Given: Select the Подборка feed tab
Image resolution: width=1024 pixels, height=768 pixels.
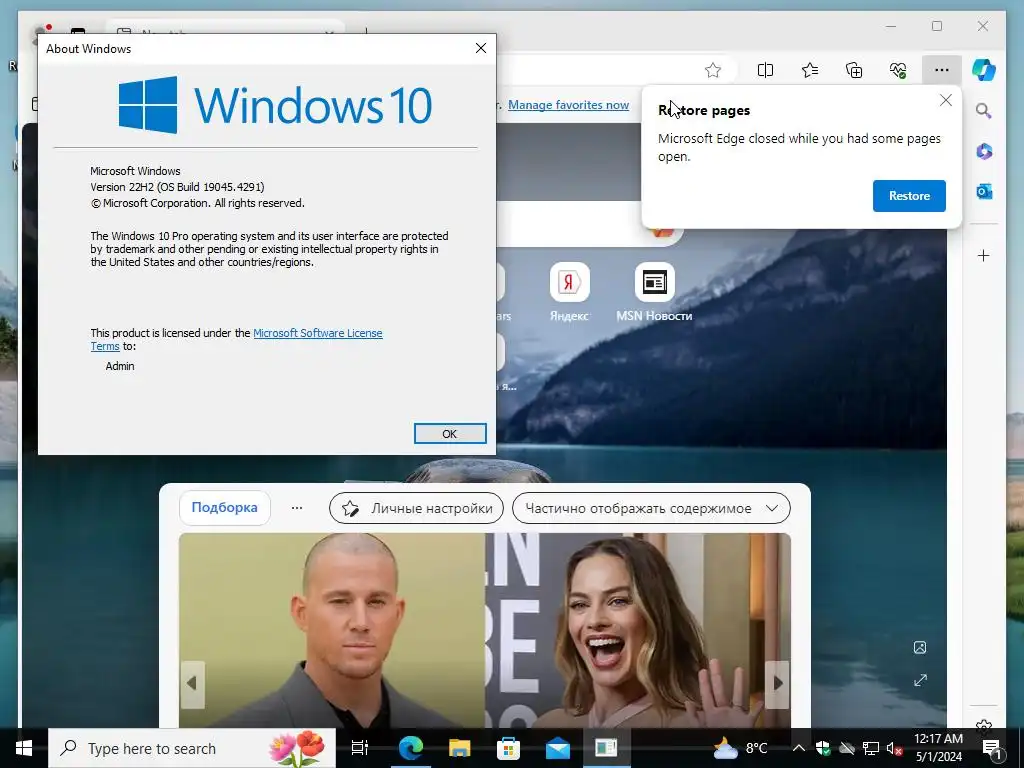Looking at the screenshot, I should (x=225, y=507).
